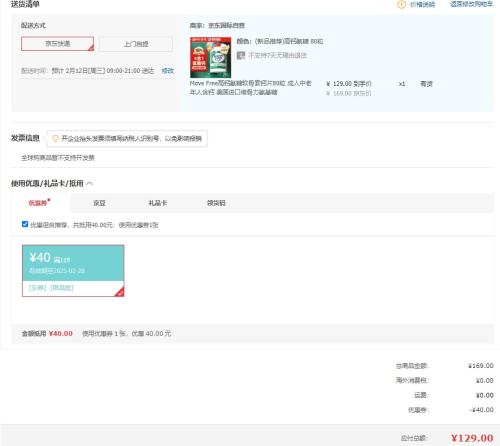
Task: Click 修改 link next to delivery time
Action: pos(168,71)
